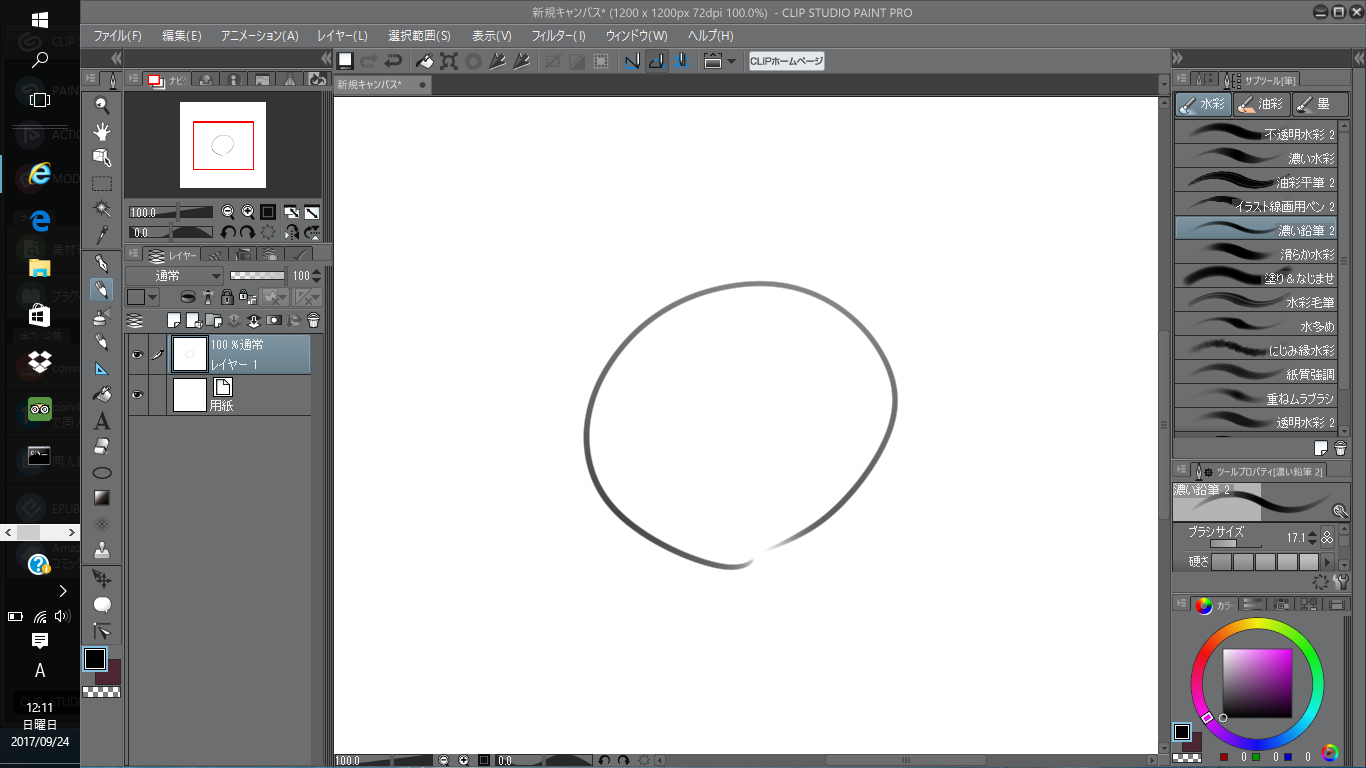1366x768 pixels.
Task: Expand the layer color dropdown arrow
Action: point(153,297)
